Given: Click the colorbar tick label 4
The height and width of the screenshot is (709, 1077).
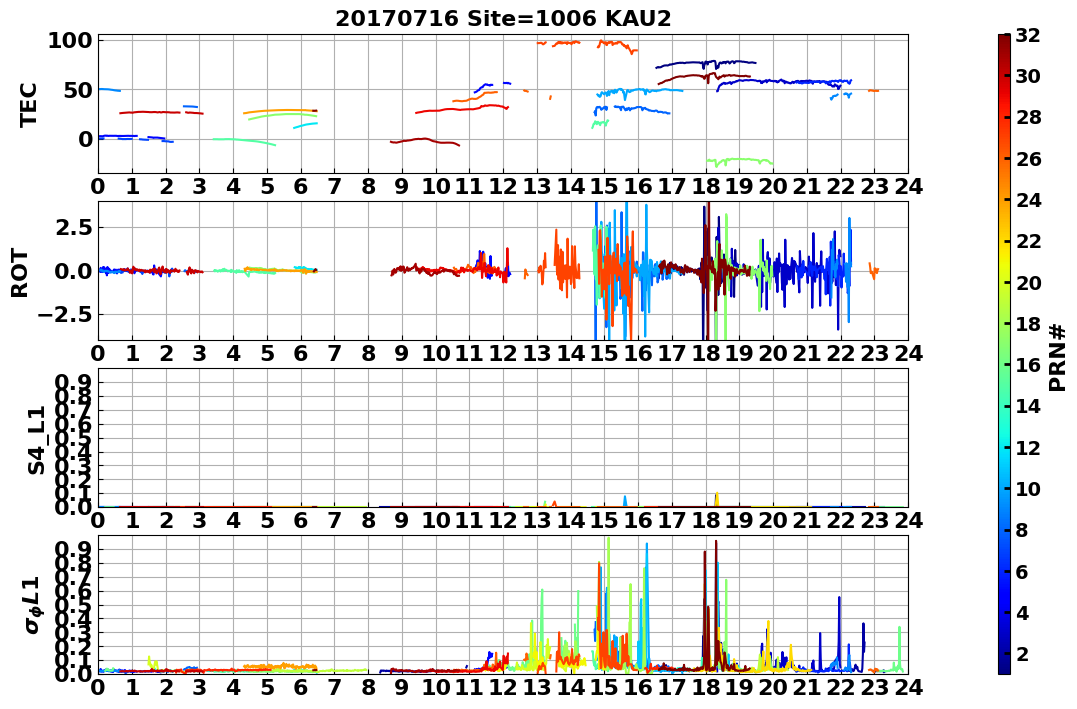Looking at the screenshot, I should 1021,612.
